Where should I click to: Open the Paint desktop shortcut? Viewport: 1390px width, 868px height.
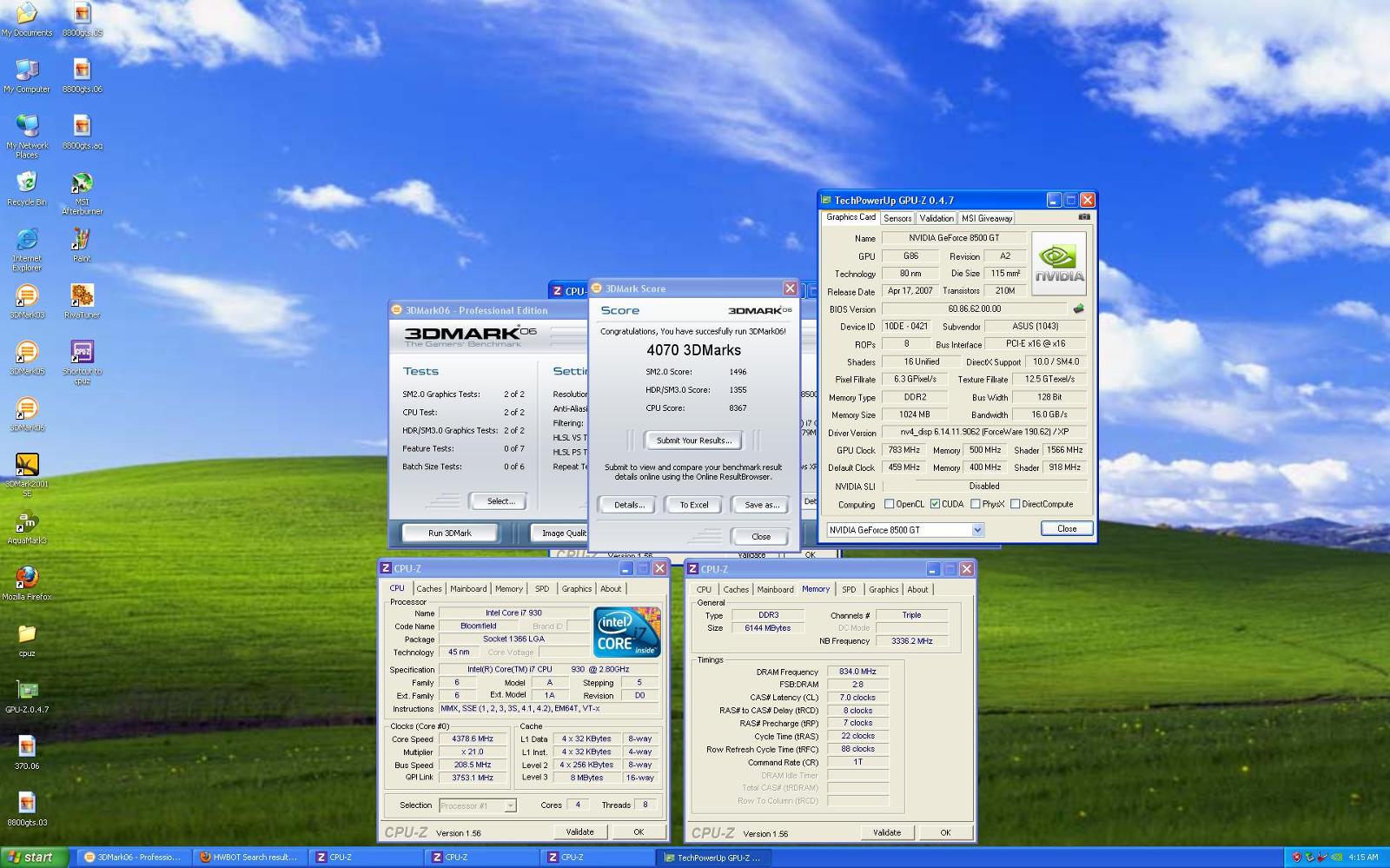coord(82,245)
